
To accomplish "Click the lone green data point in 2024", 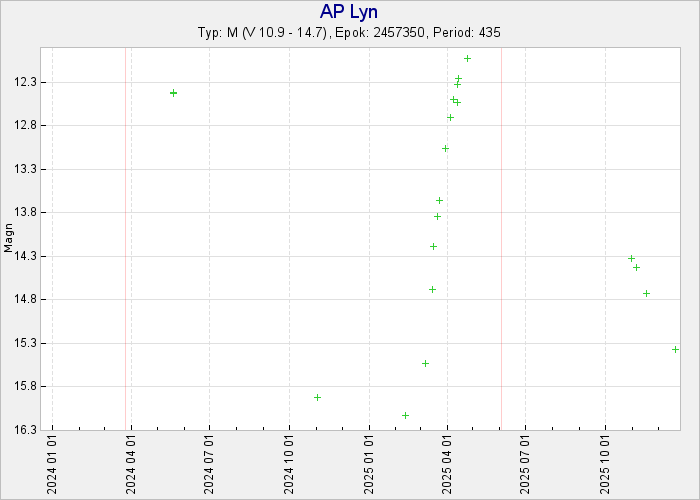I will [173, 93].
